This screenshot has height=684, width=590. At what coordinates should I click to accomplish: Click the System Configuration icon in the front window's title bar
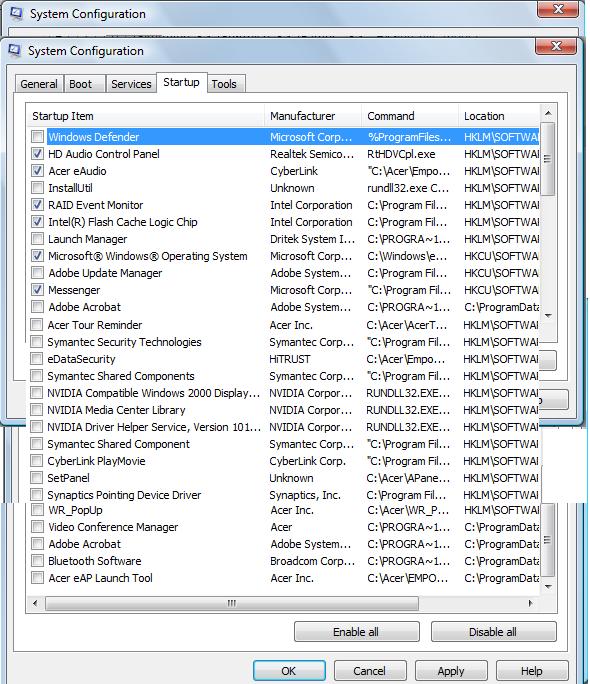pos(15,50)
